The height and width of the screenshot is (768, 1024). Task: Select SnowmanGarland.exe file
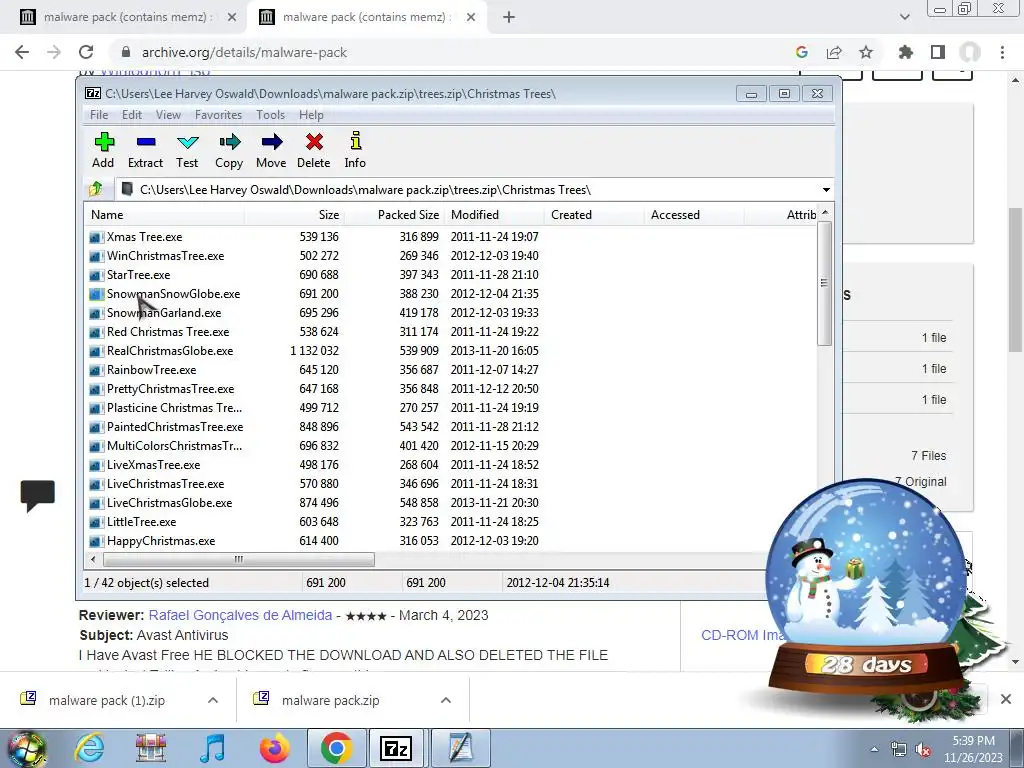pyautogui.click(x=164, y=313)
